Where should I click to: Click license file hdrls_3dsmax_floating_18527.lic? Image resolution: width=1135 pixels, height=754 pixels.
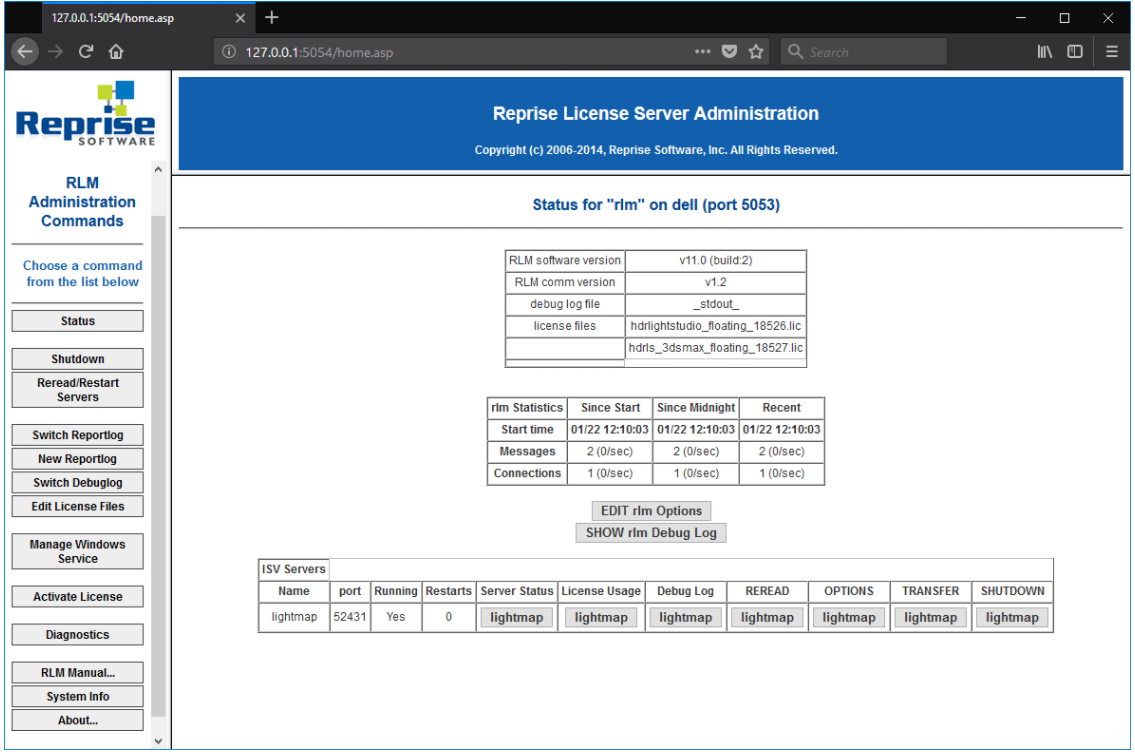click(x=716, y=348)
